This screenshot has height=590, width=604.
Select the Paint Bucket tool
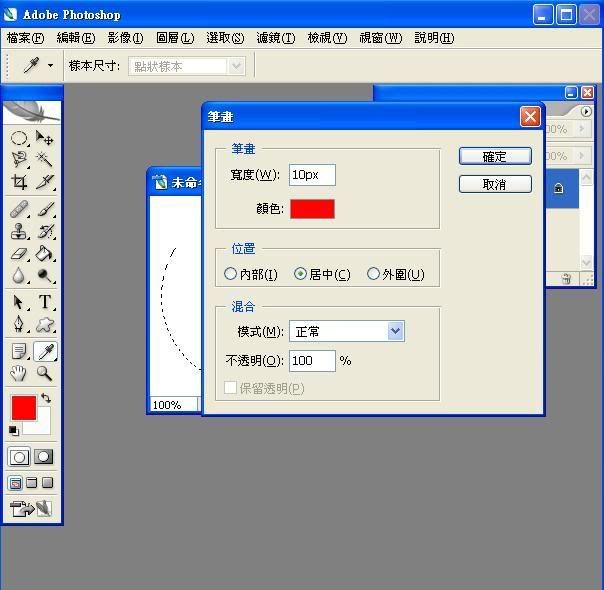click(x=44, y=254)
